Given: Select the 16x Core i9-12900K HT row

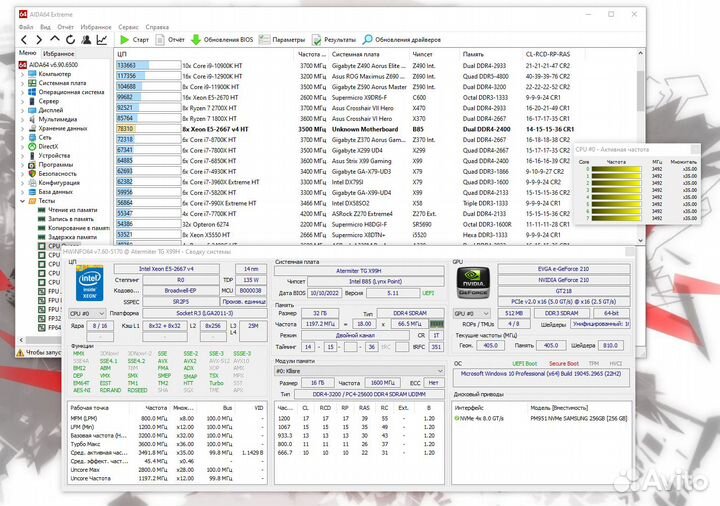Looking at the screenshot, I should coord(377,76).
